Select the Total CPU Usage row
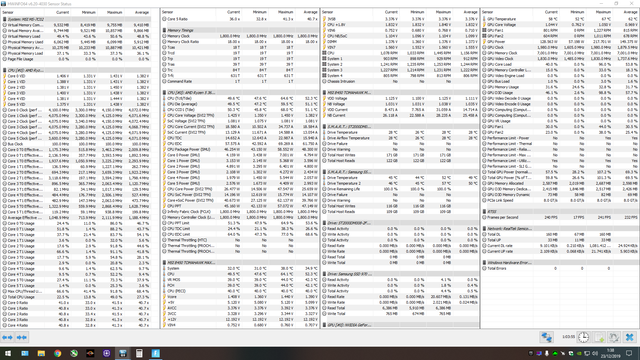This screenshot has width=640, height=360. (x=76, y=297)
